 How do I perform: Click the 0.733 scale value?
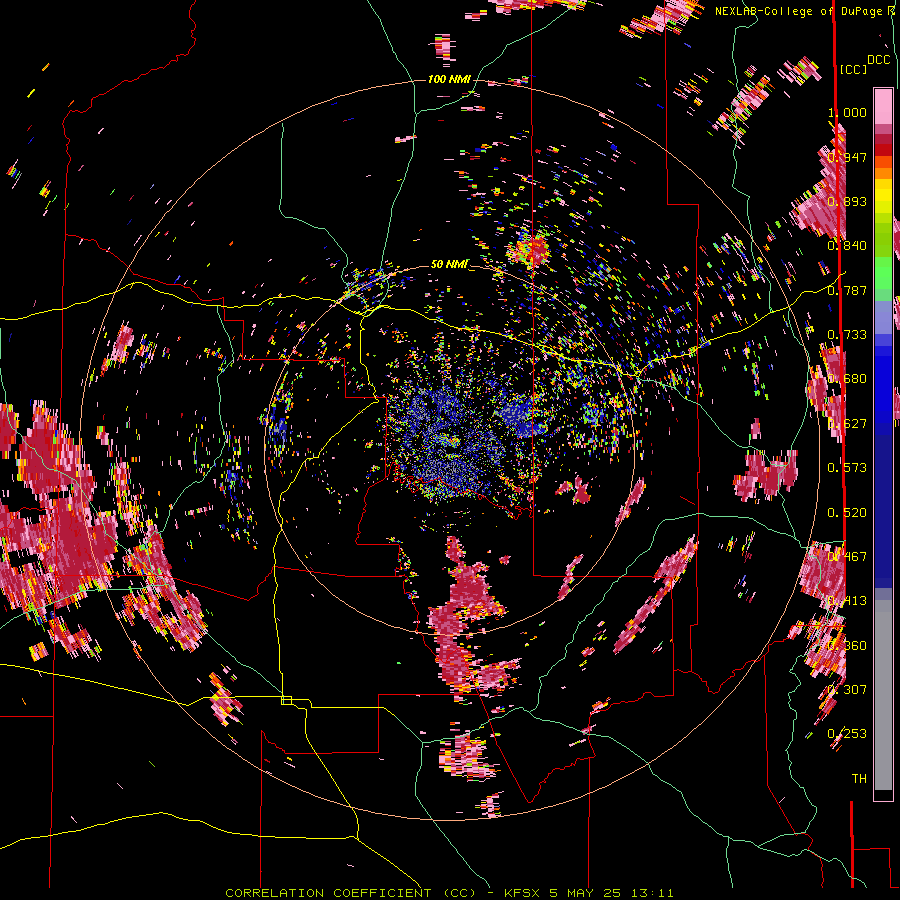point(847,335)
